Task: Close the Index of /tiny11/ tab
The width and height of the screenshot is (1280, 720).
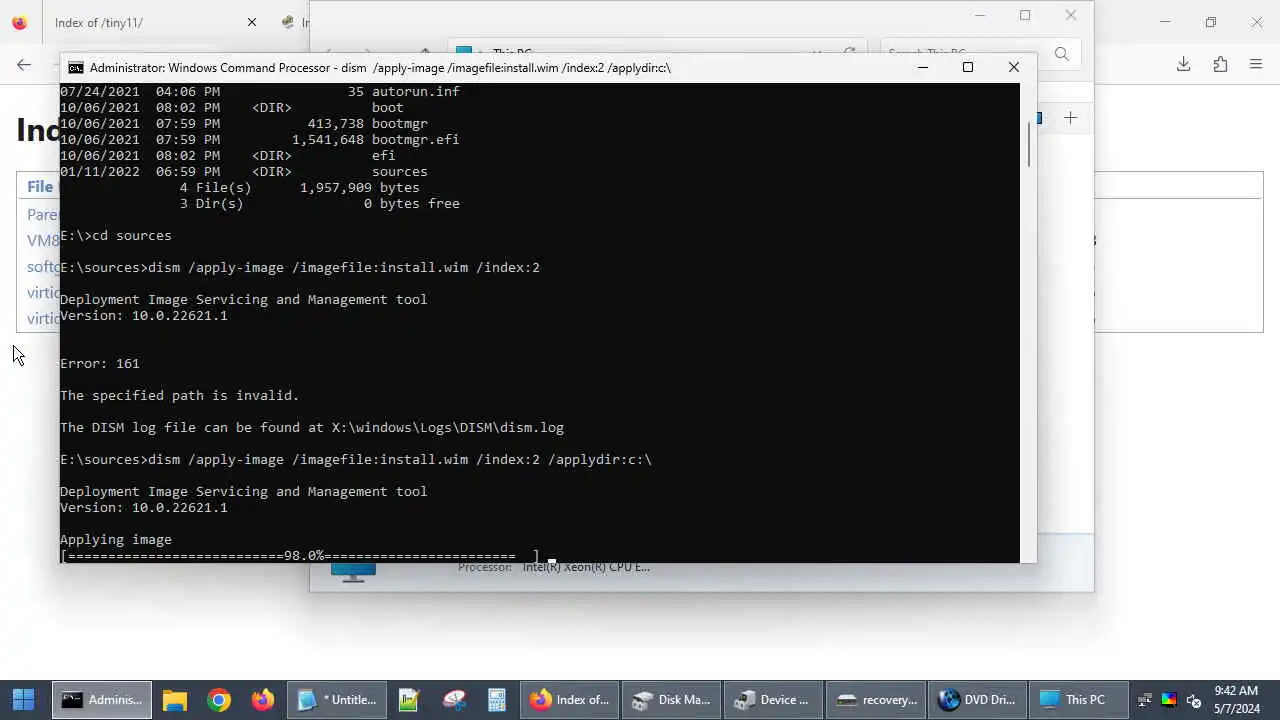Action: 252,22
